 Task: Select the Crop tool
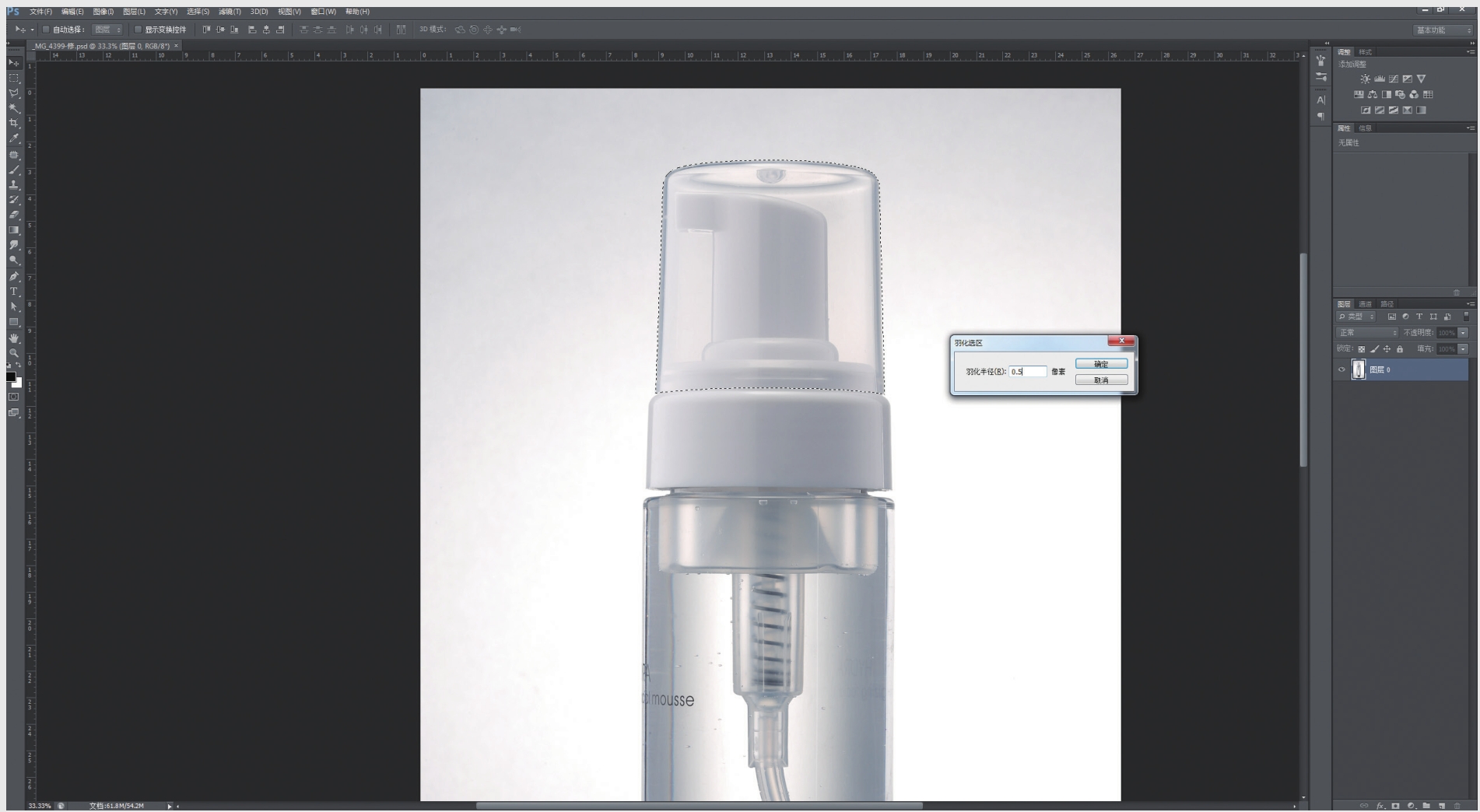14,124
